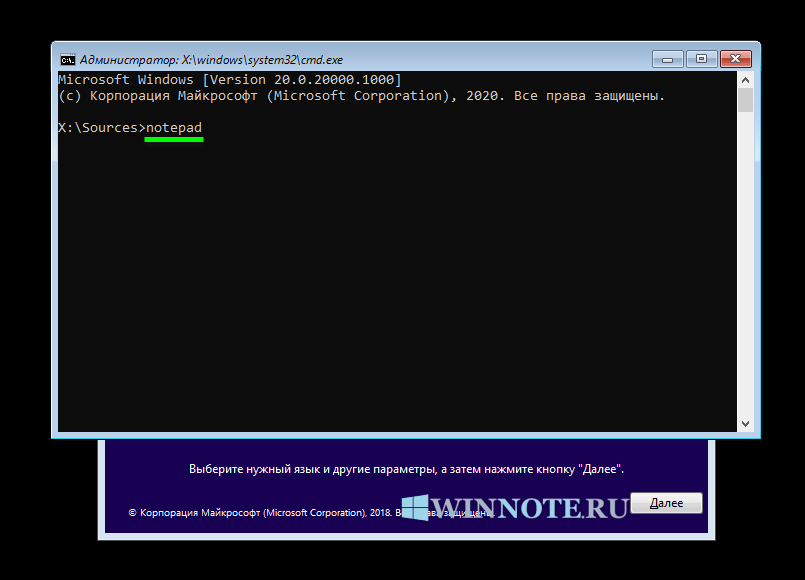Click the cmd.exe icon in title bar
This screenshot has height=580, width=805.
click(67, 60)
